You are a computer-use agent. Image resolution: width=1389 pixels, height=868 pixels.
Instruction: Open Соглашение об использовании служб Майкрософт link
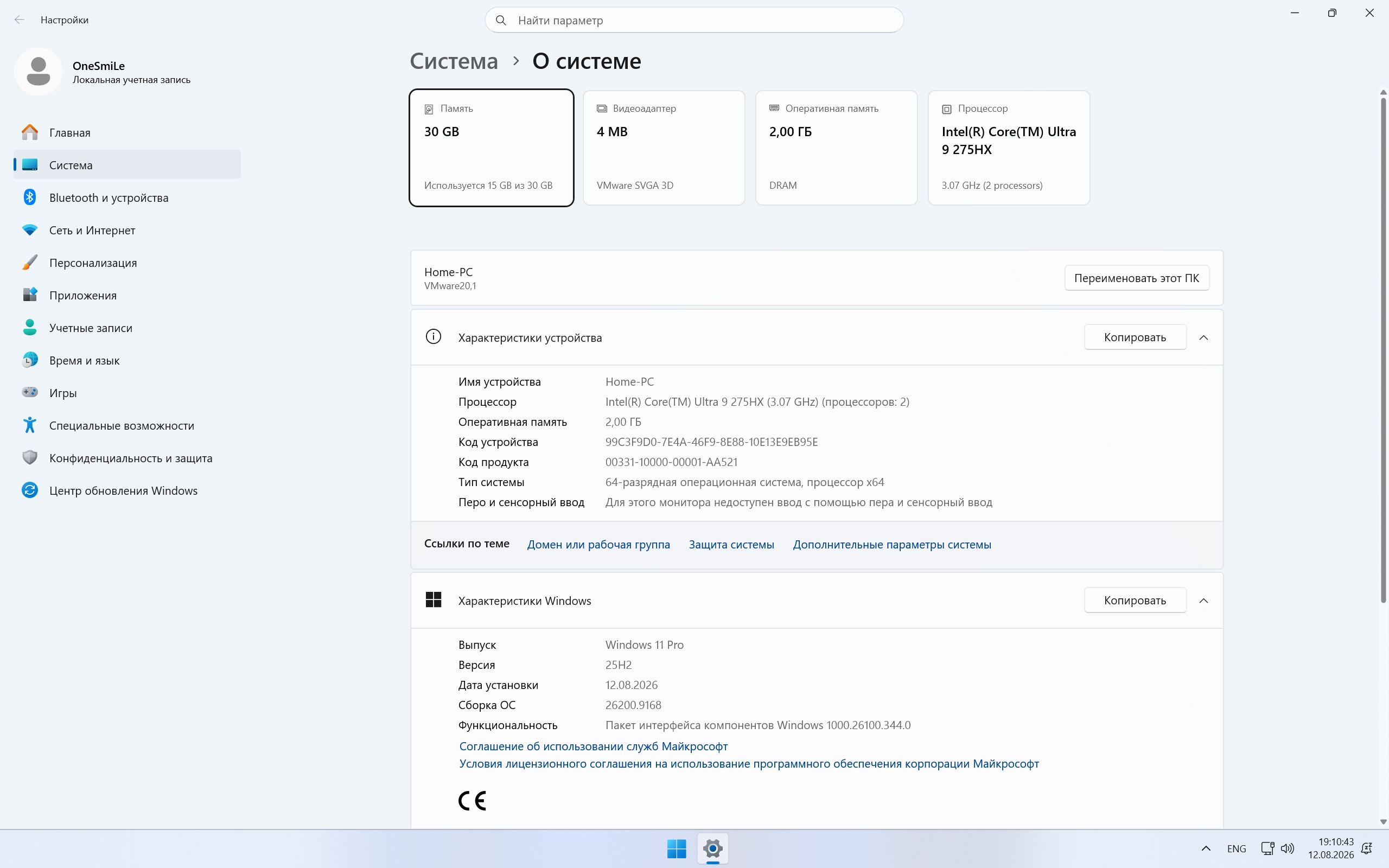[594, 746]
